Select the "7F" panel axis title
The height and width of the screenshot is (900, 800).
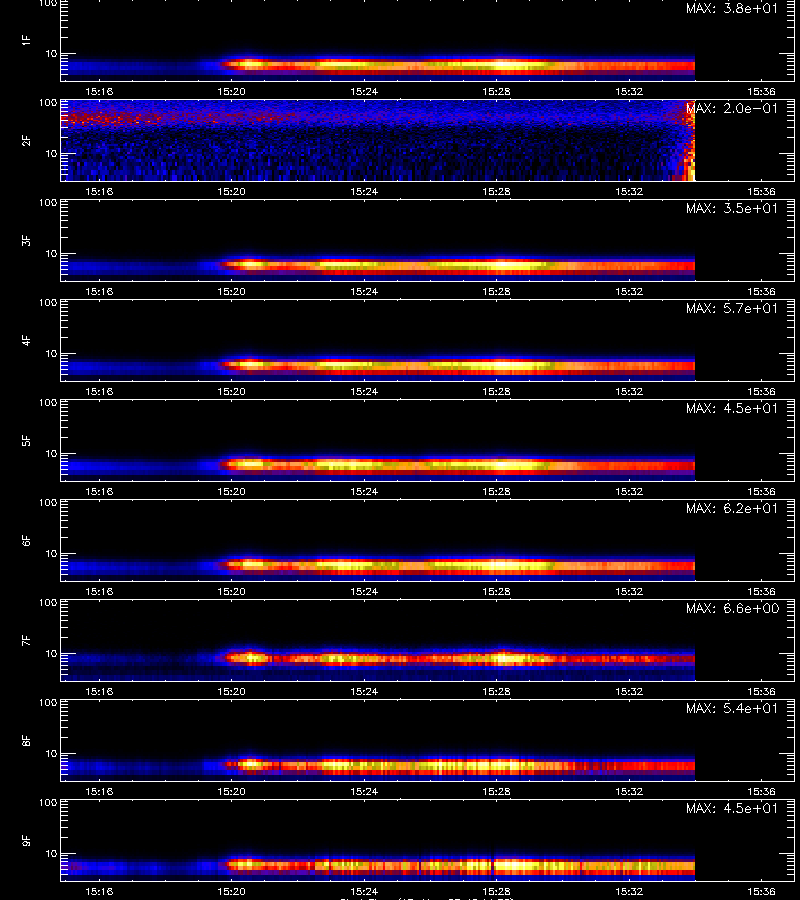26,640
